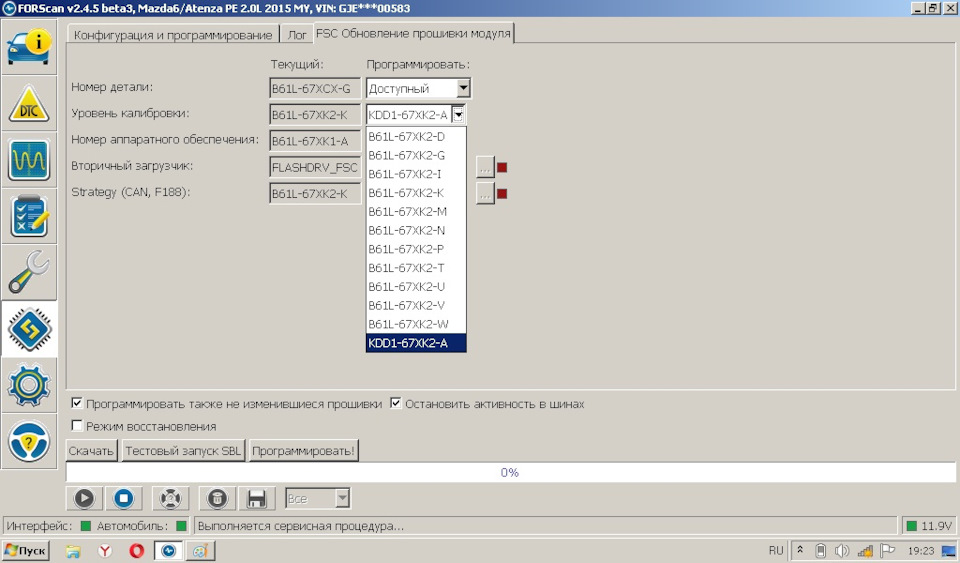Click browse button beside Strategy row
The width and height of the screenshot is (960, 563).
[x=485, y=193]
